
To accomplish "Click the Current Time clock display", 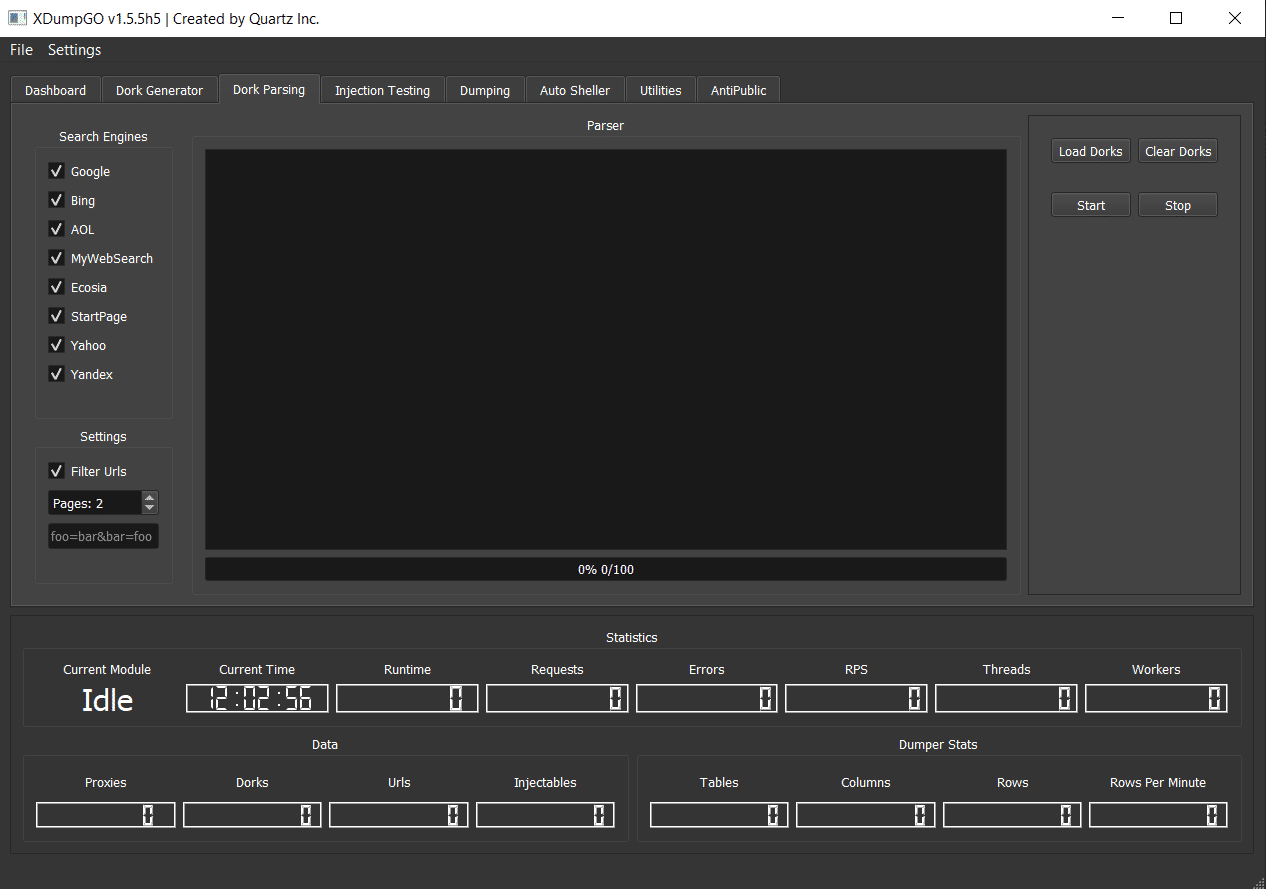I will 257,698.
